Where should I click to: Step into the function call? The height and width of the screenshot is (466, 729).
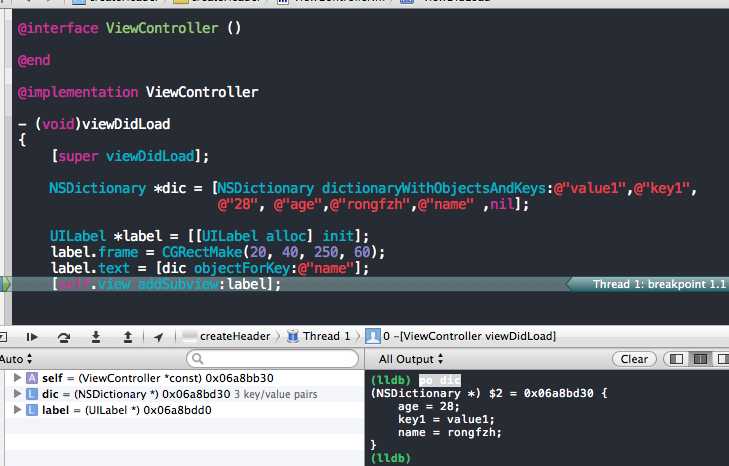[96, 336]
